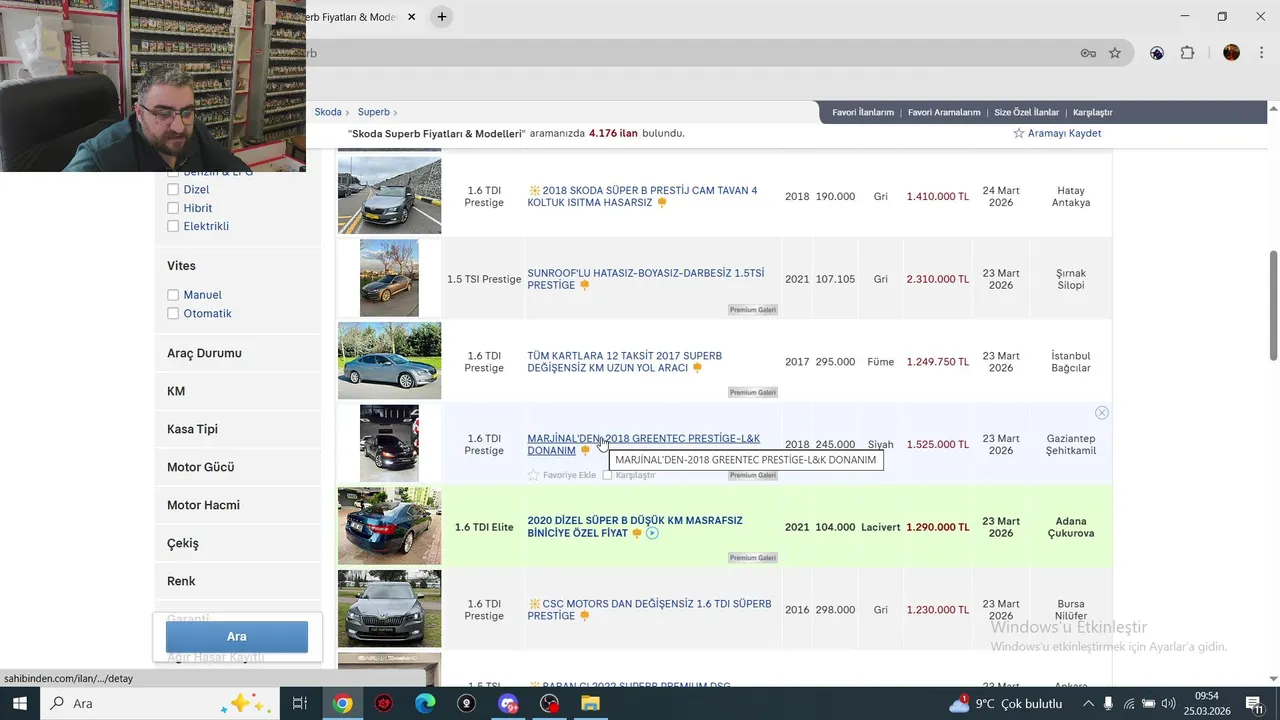Hide the MARJİNAL'DEN listing with the X icon
Screen dimensions: 1280x720
[x=1101, y=413]
